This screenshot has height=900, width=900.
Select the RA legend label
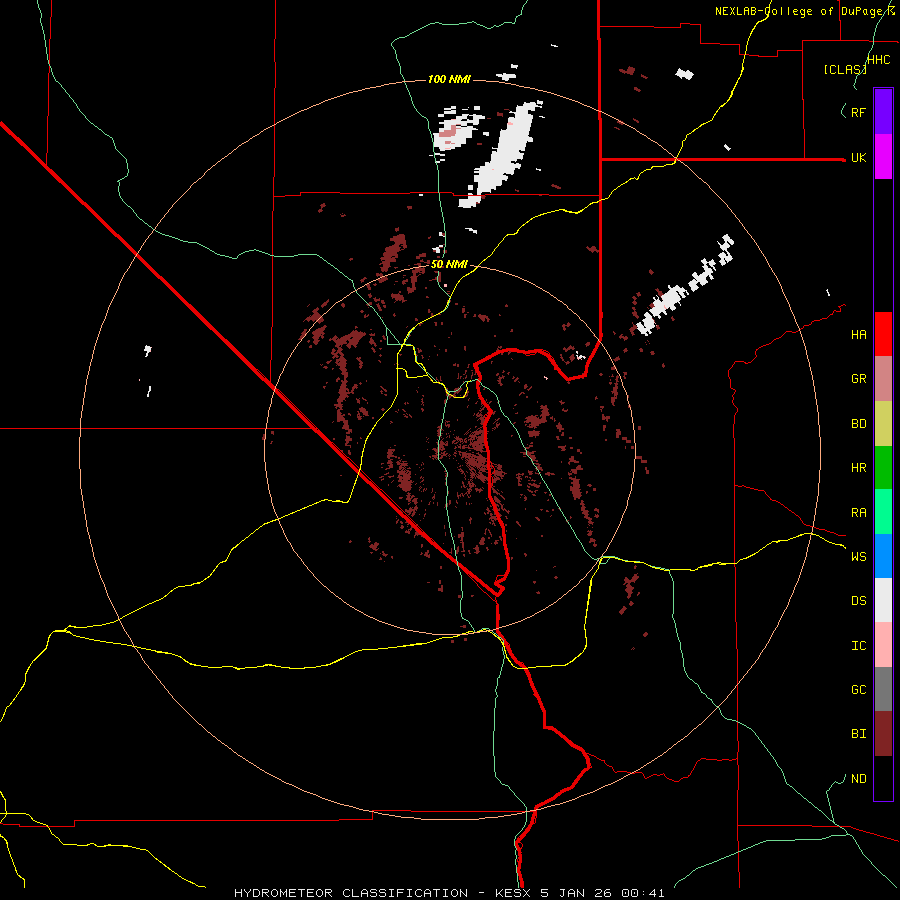[x=858, y=513]
